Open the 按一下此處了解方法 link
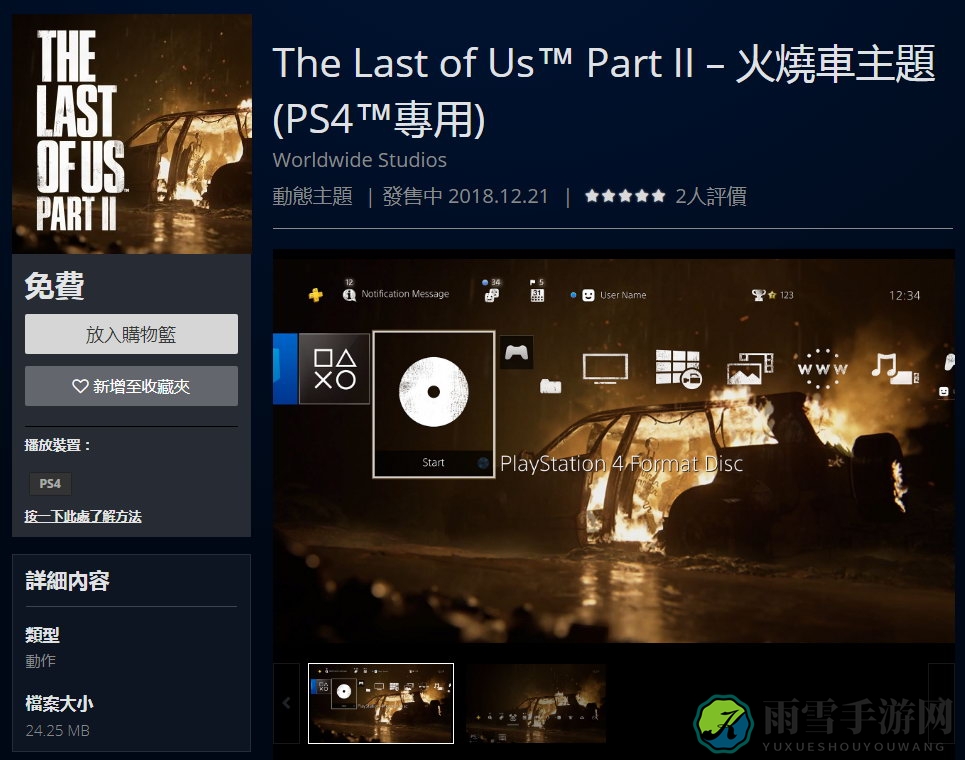Image resolution: width=965 pixels, height=760 pixels. point(83,516)
